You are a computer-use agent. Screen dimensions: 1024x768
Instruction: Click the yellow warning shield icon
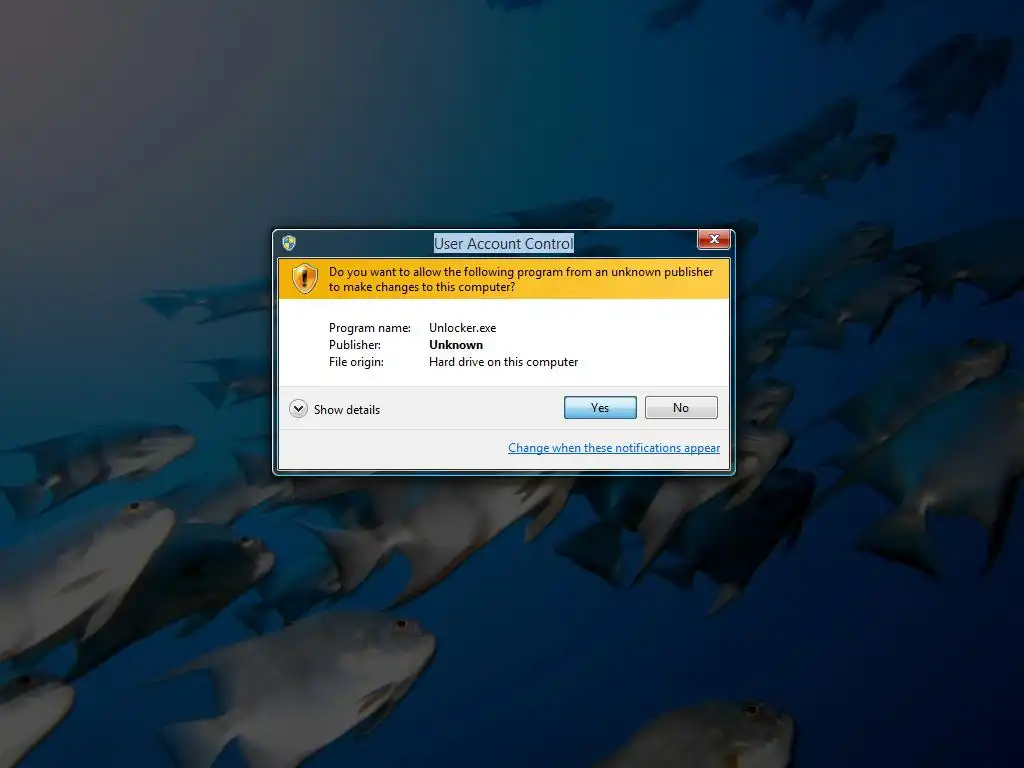(304, 279)
